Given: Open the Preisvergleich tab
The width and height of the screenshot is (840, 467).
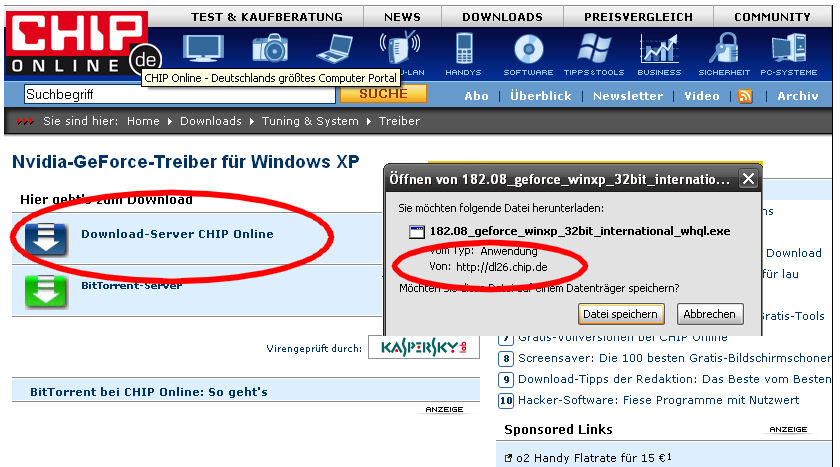Looking at the screenshot, I should (x=638, y=17).
